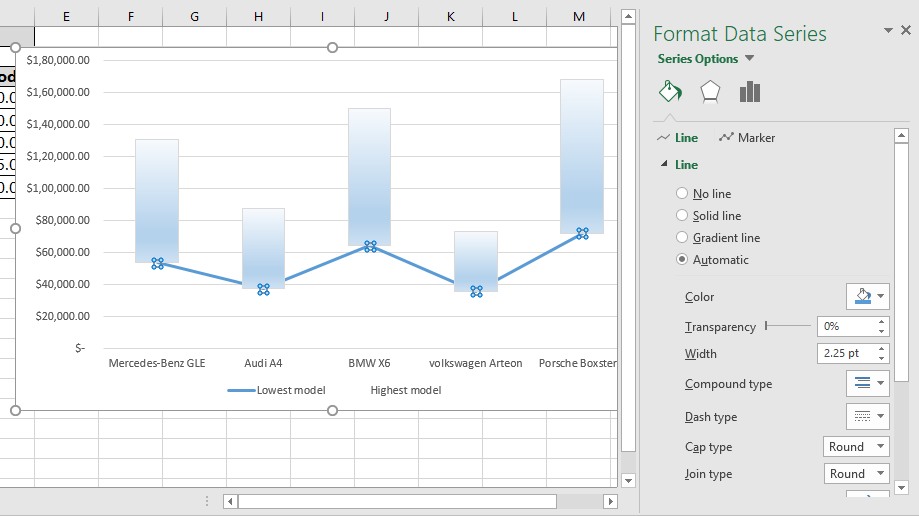Select column J header
The height and width of the screenshot is (516, 919).
[386, 16]
